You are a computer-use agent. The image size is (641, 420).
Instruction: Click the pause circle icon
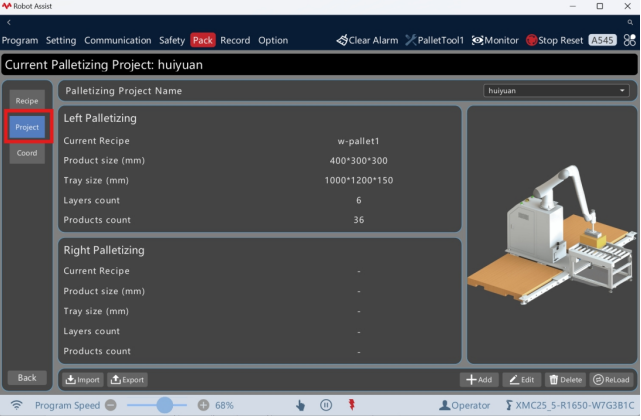click(326, 405)
